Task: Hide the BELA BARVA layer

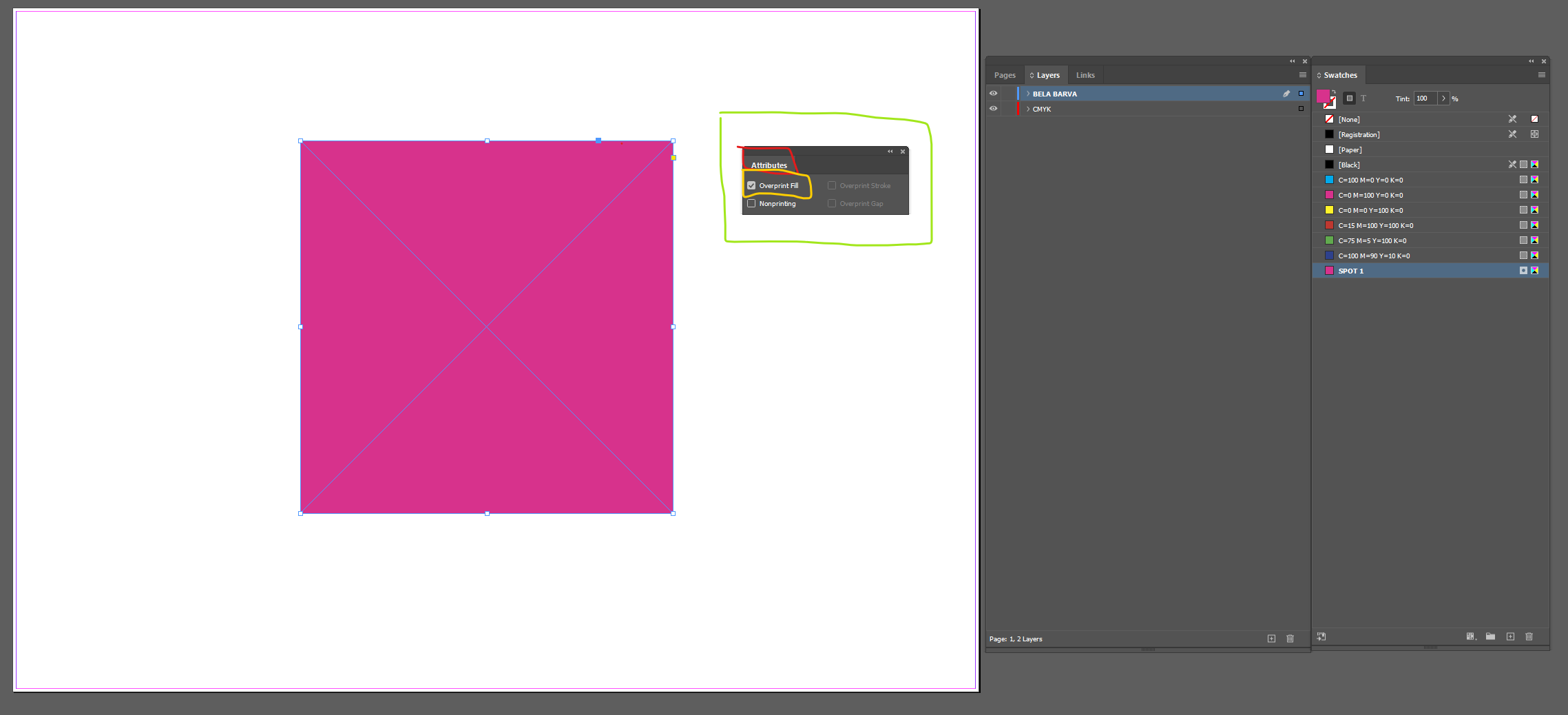Action: pos(993,94)
